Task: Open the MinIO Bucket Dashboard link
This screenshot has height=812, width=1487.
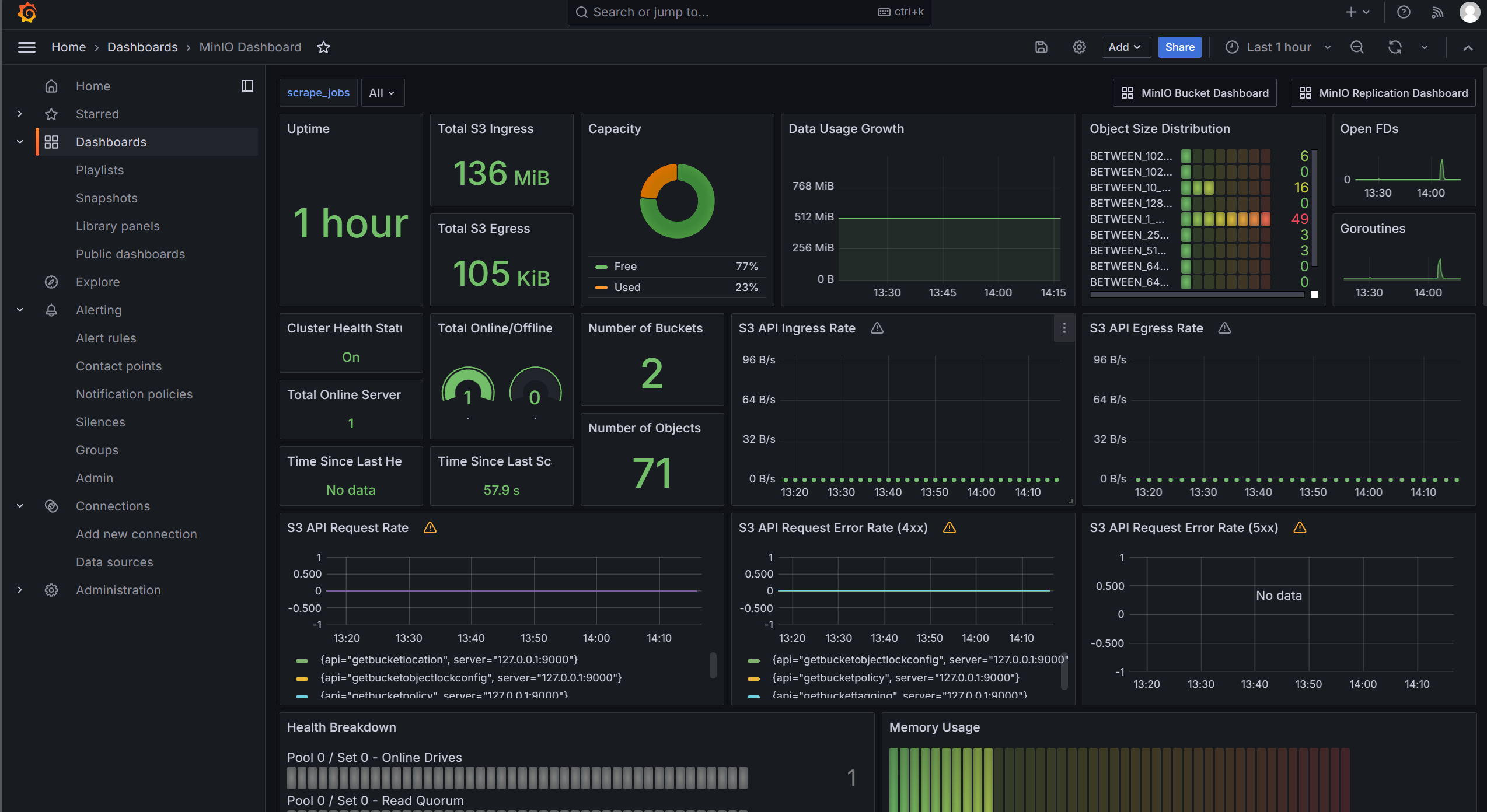Action: coord(1195,93)
